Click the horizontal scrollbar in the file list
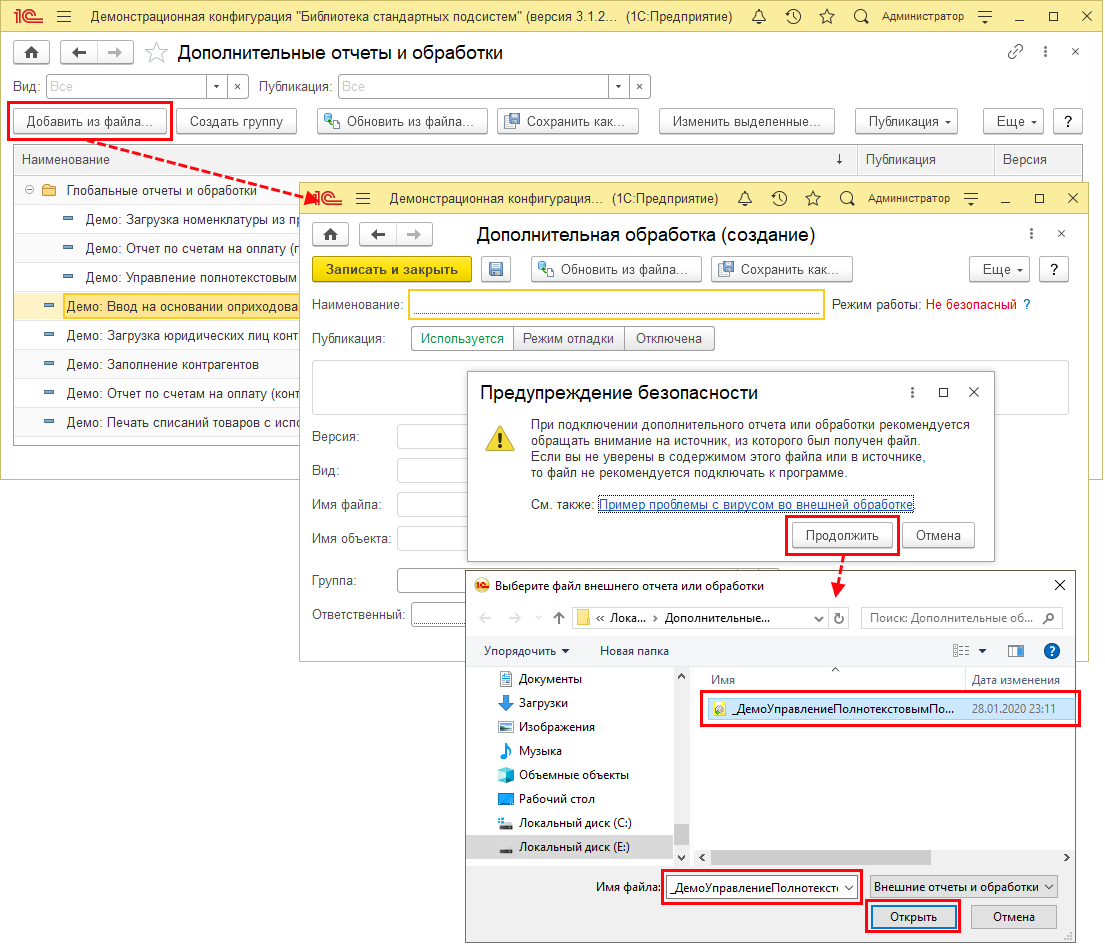This screenshot has width=1105, height=946. click(820, 858)
